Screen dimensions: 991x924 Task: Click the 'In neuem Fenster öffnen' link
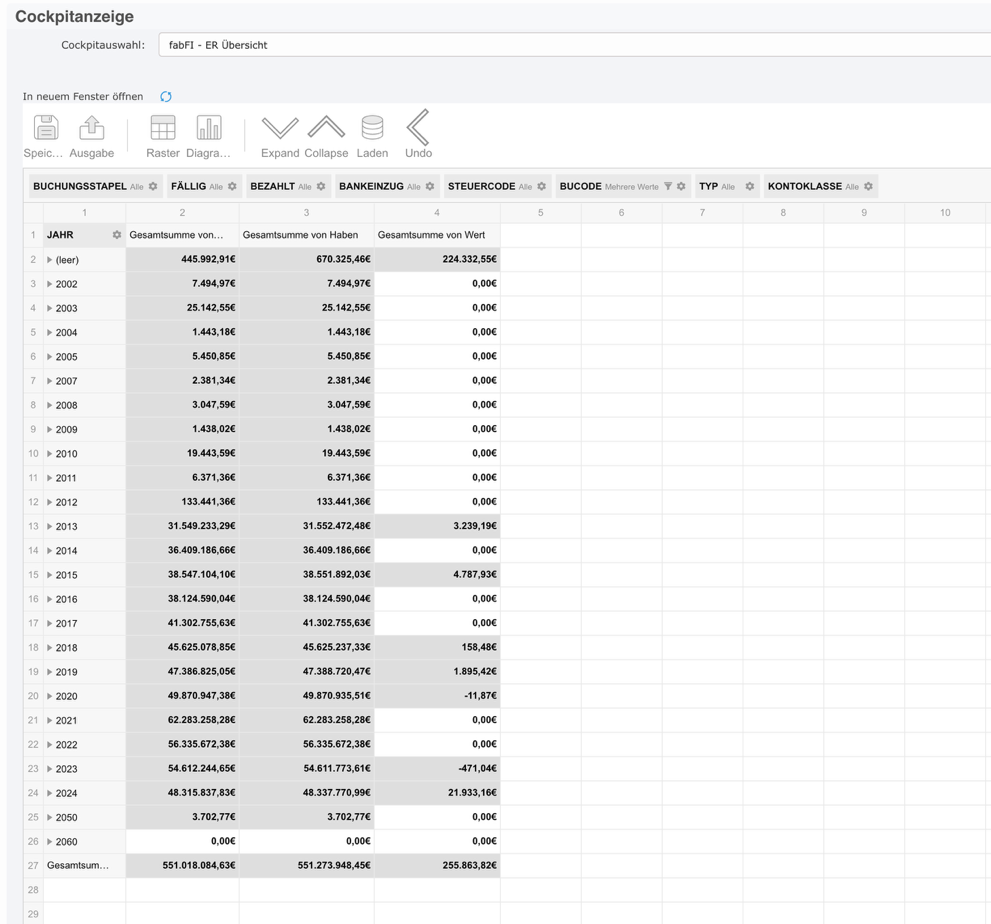coord(83,97)
